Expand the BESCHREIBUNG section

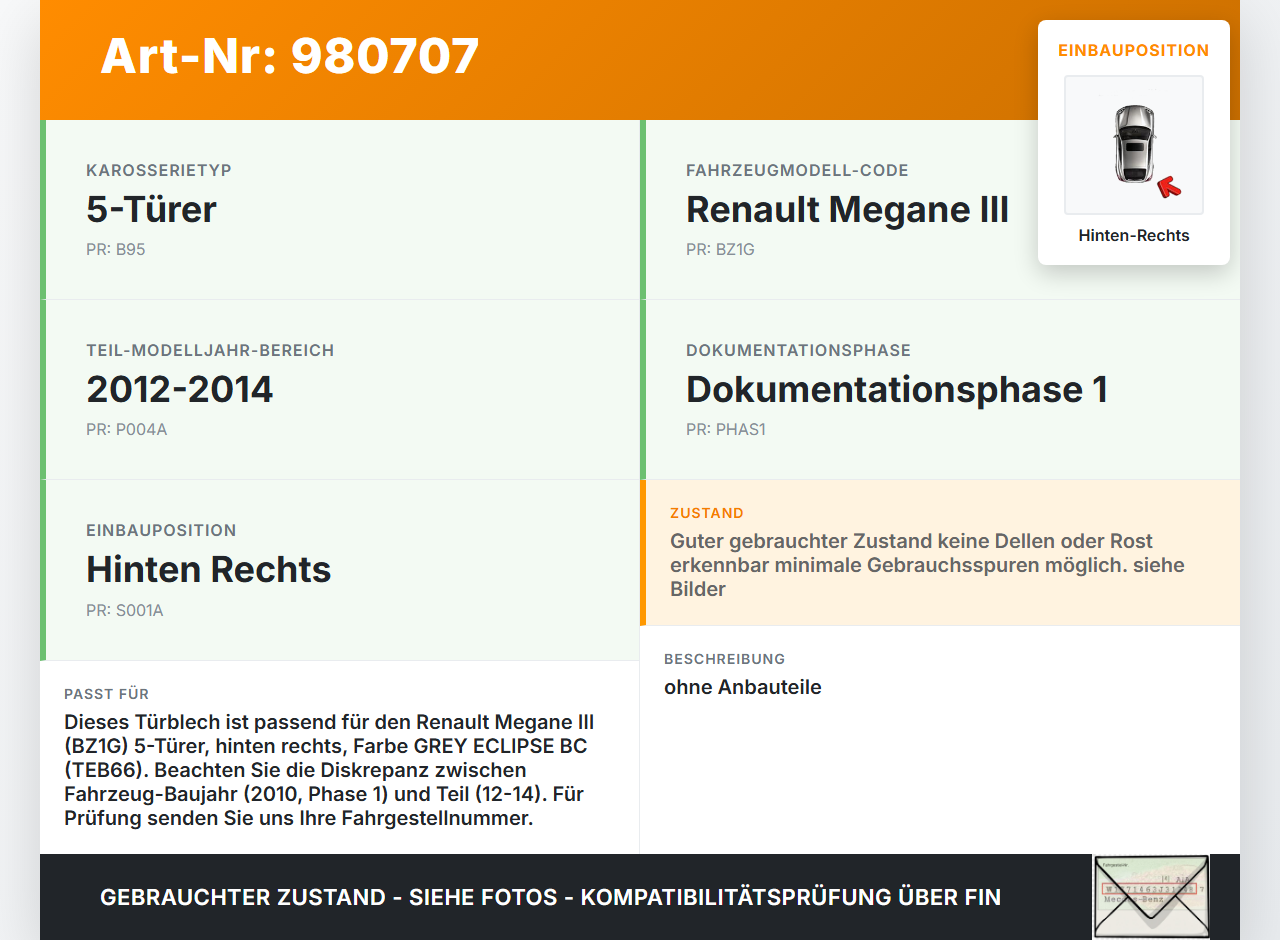point(940,675)
